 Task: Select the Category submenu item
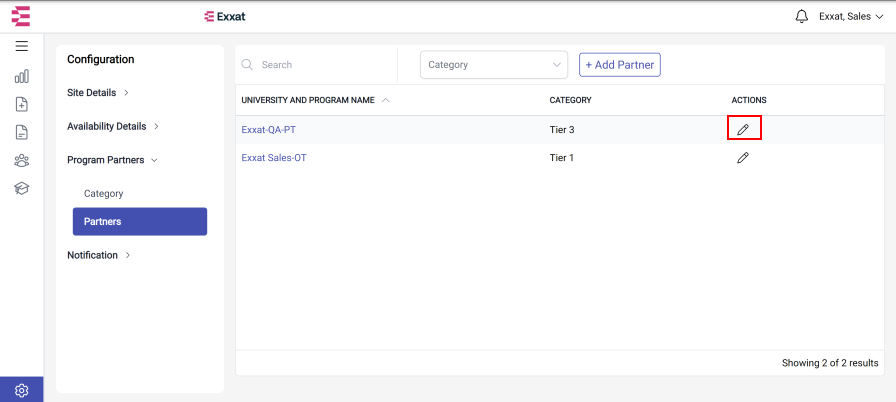coord(103,194)
